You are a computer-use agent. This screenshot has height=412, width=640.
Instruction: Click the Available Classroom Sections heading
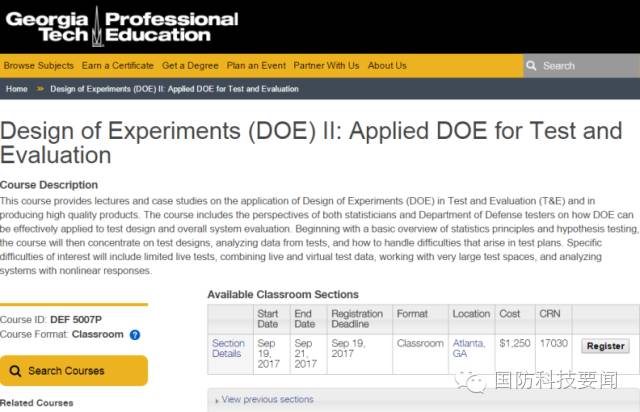coord(283,294)
